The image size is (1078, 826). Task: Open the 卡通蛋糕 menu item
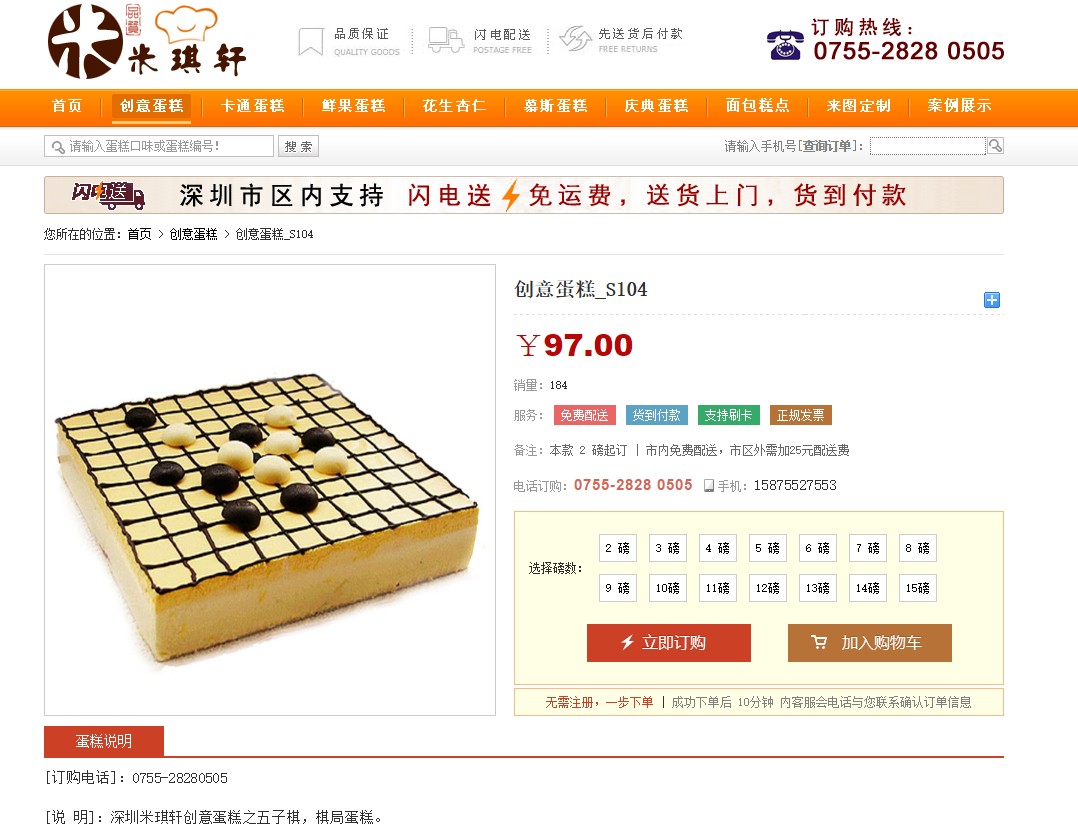pyautogui.click(x=252, y=106)
